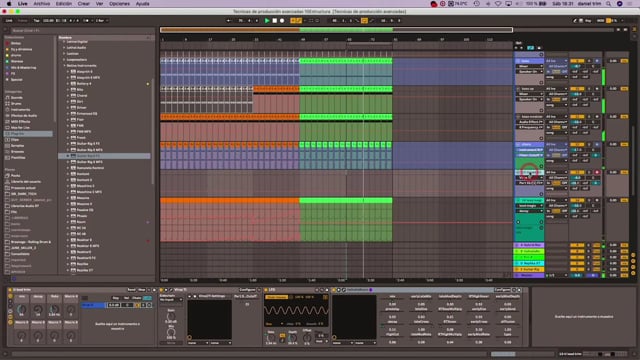Viewport: 640px width, 360px height.
Task: Toggle the metronome in the control bar
Action: [86, 20]
